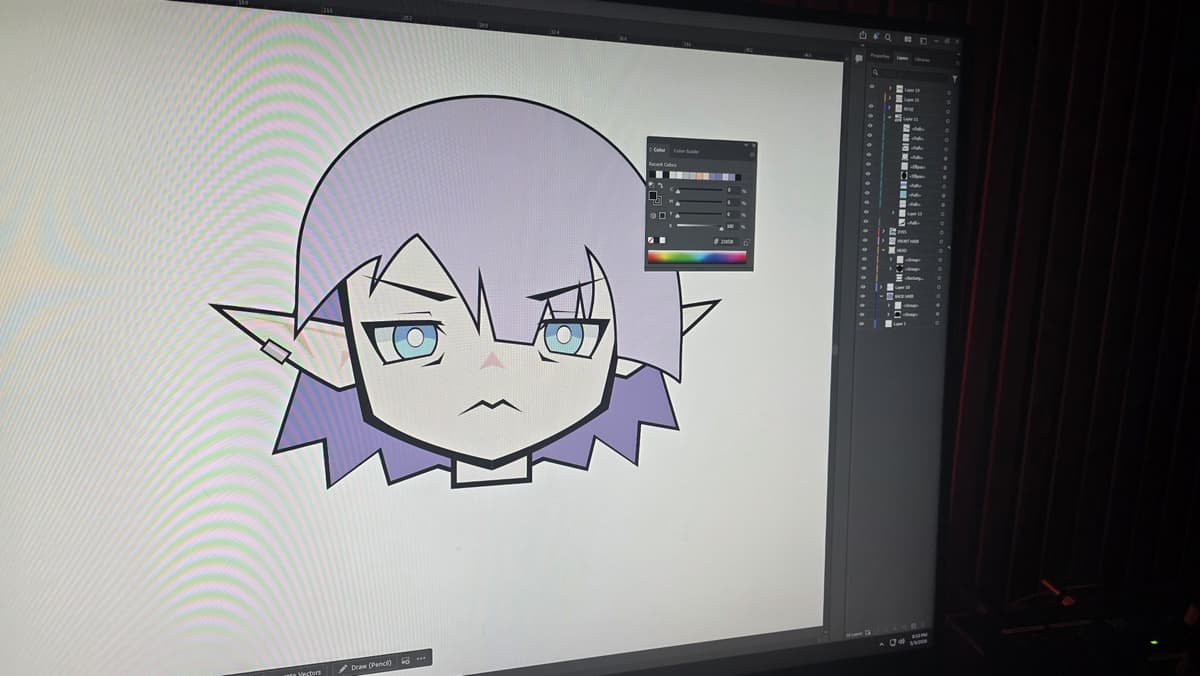This screenshot has height=676, width=1200.
Task: Click the None swatch in Color panel
Action: (650, 240)
